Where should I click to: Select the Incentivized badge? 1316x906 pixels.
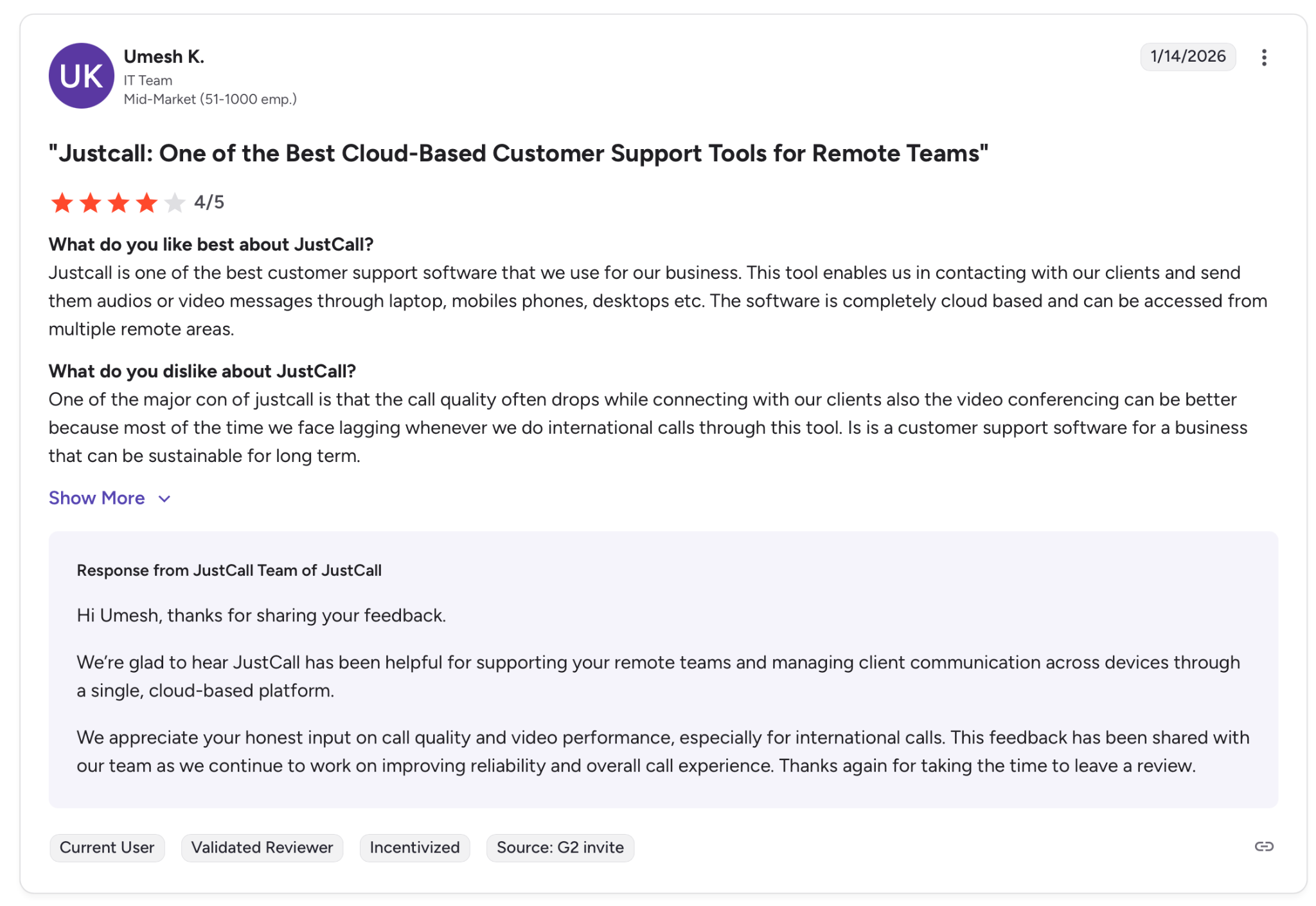click(x=414, y=848)
